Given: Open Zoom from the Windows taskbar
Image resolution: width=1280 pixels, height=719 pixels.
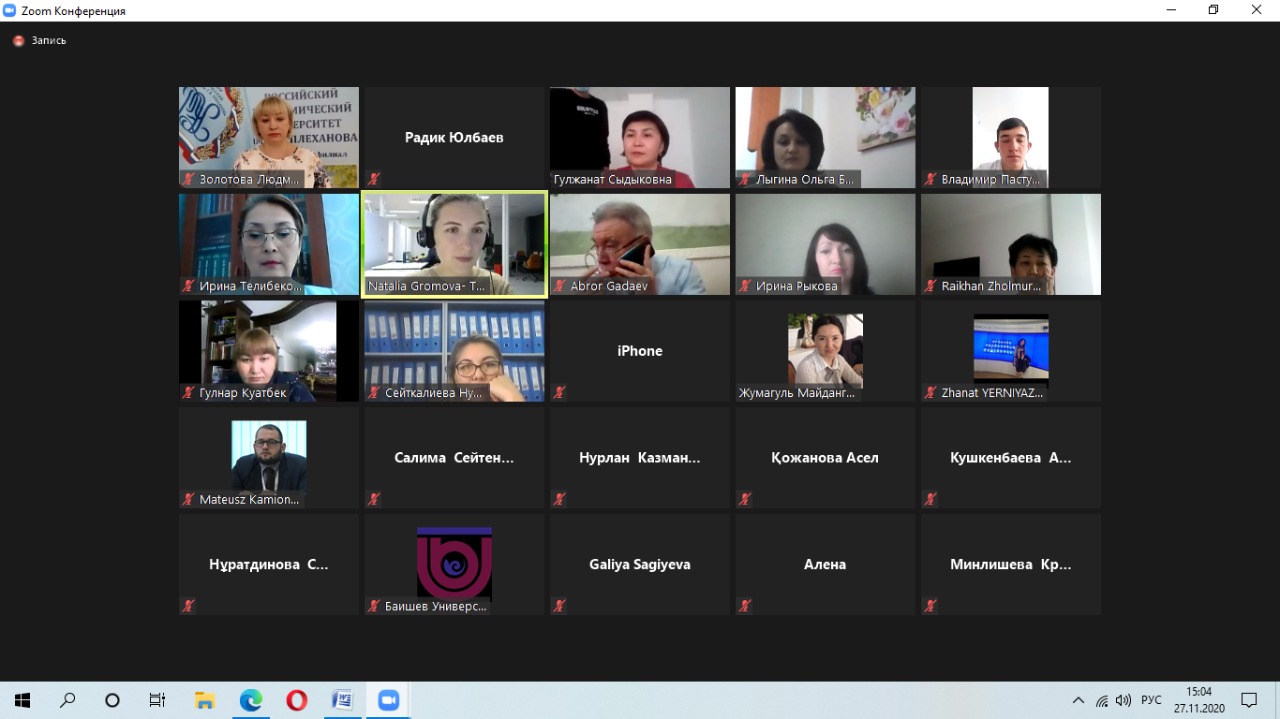Looking at the screenshot, I should [388, 700].
